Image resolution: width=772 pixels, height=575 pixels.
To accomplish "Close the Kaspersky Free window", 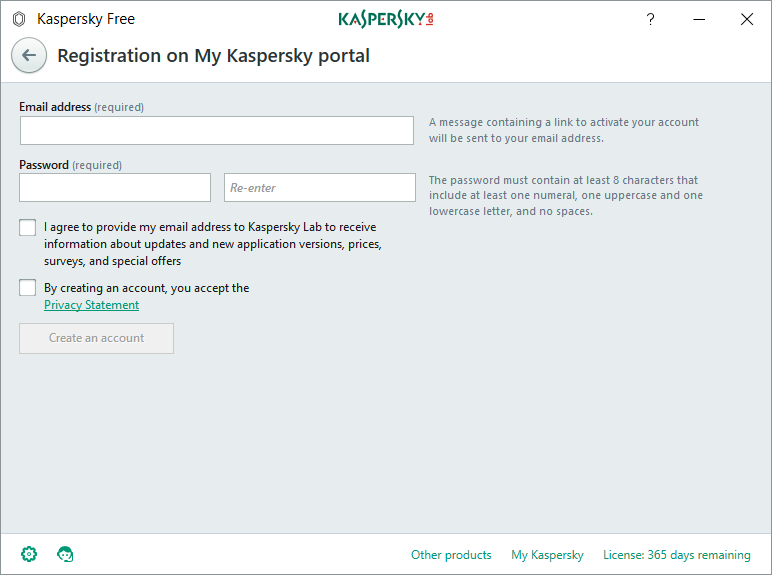I will coord(746,19).
